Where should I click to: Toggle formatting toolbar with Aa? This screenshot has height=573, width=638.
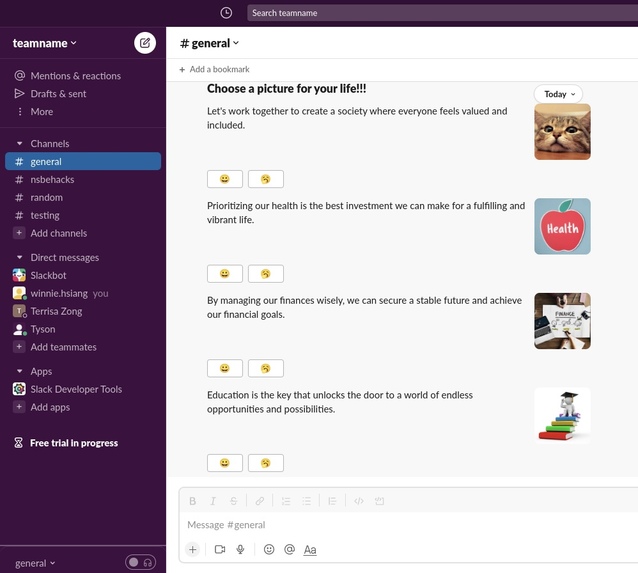coord(310,550)
